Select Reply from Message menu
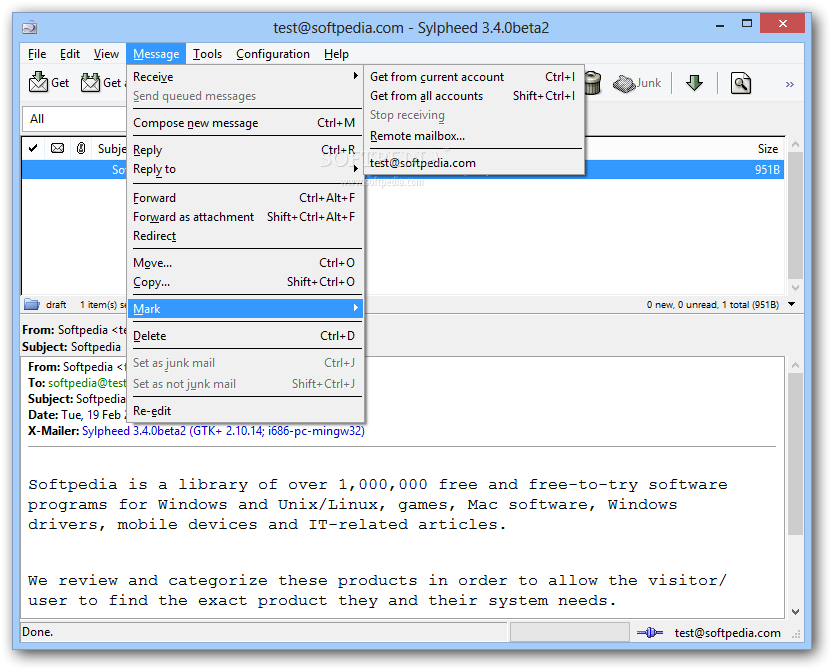 (245, 150)
